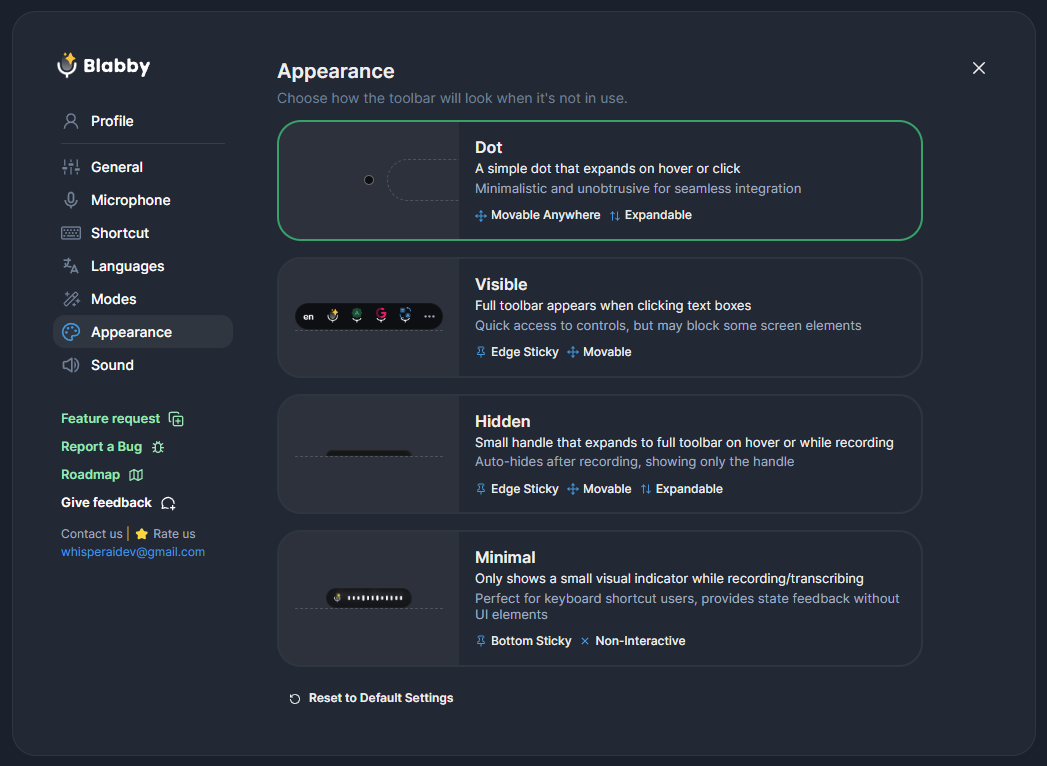Click the Microphone icon in sidebar
Screen dimensions: 1047x766
click(x=71, y=200)
